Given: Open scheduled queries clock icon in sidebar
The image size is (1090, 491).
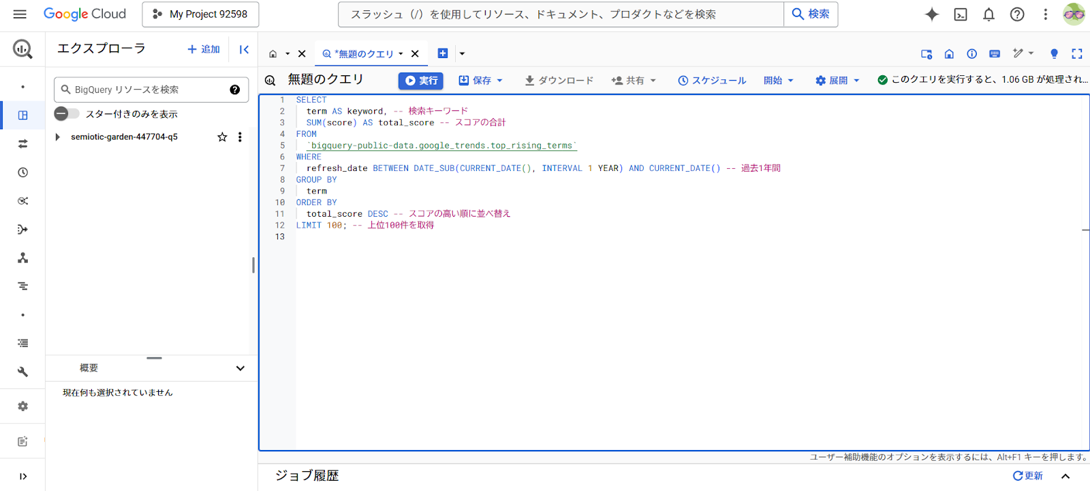Looking at the screenshot, I should 22,172.
